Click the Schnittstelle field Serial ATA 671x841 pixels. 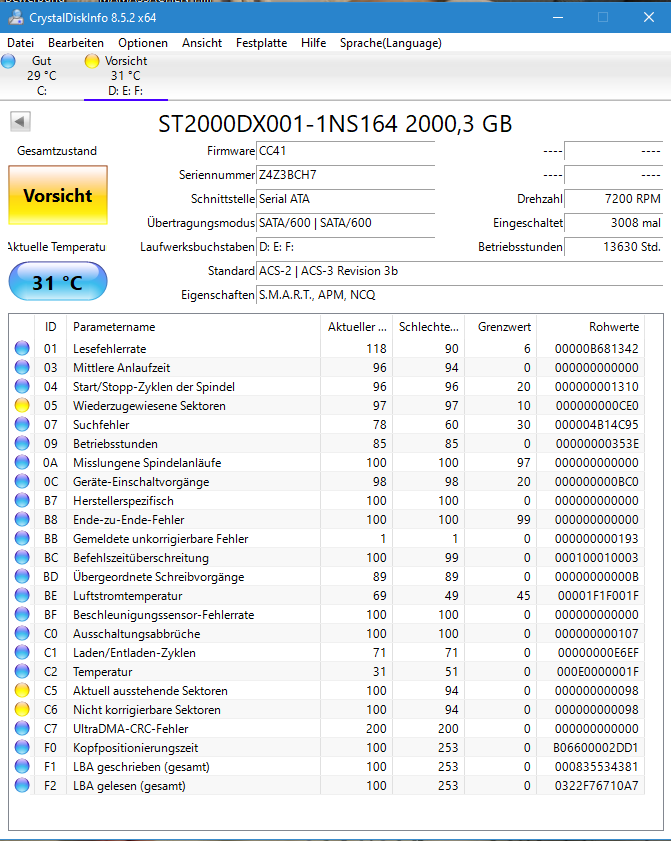point(345,199)
